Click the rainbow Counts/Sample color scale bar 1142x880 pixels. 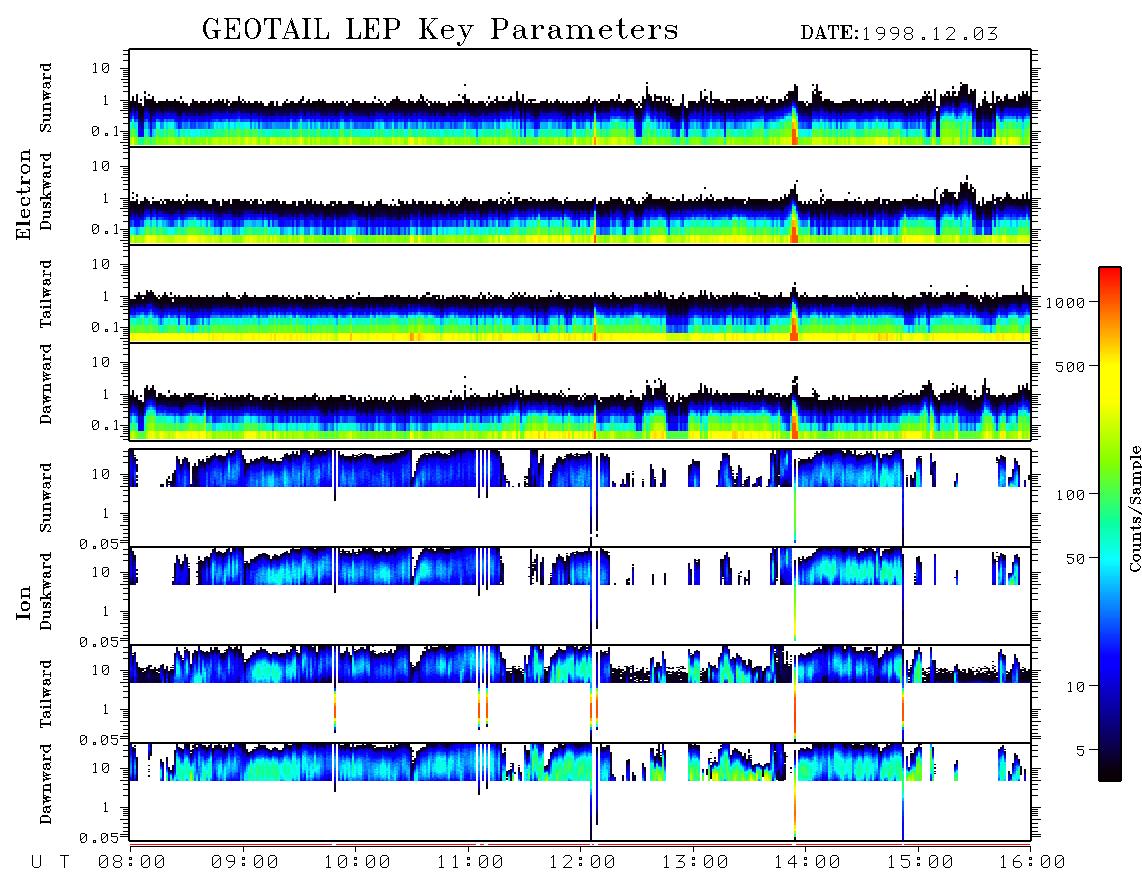tap(1109, 525)
